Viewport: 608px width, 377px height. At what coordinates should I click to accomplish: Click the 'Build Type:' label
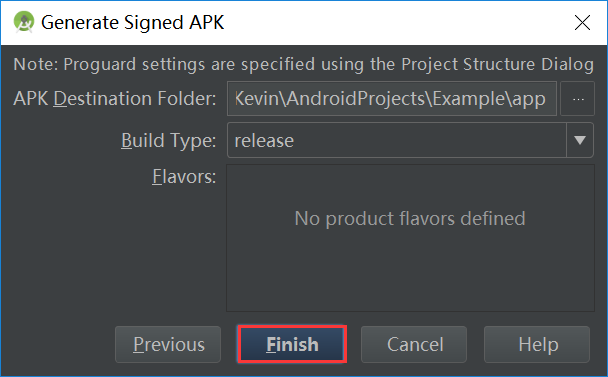pos(169,140)
